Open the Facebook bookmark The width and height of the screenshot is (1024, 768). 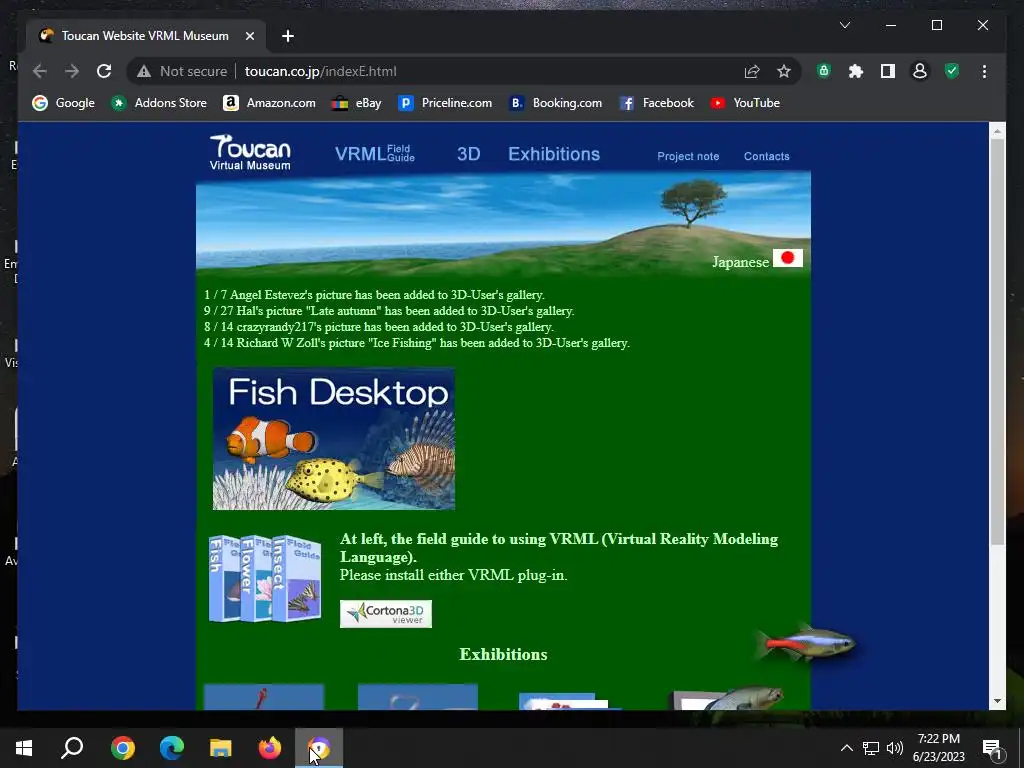tap(656, 103)
